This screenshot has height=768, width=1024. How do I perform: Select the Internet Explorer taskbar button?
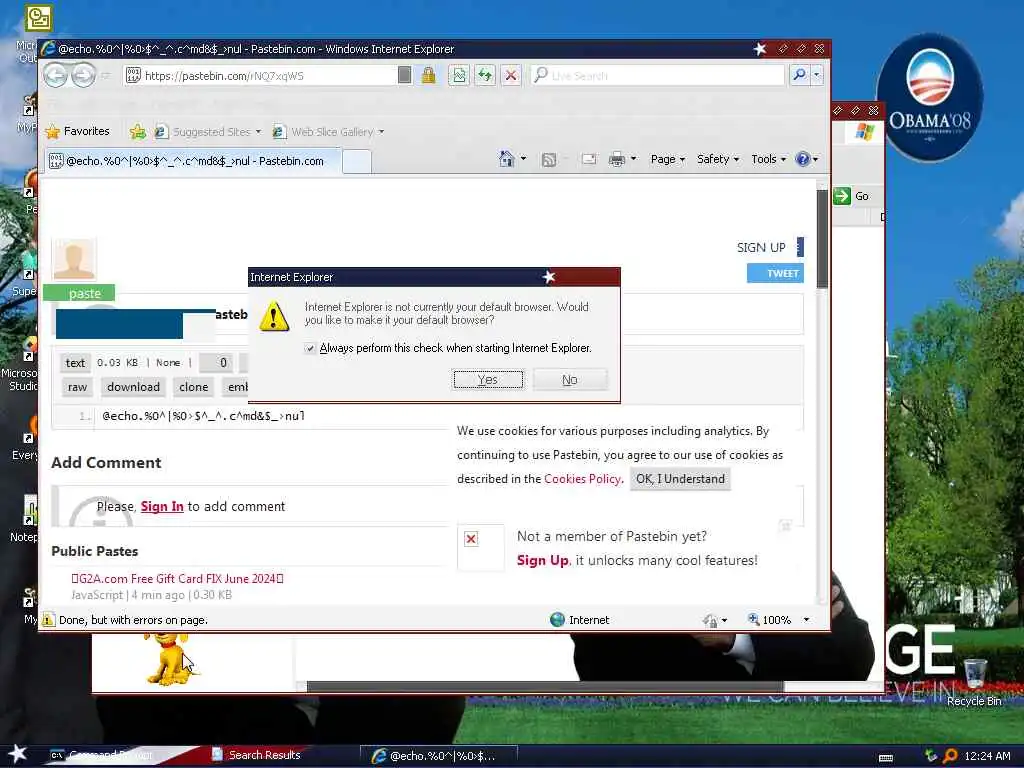coord(438,756)
